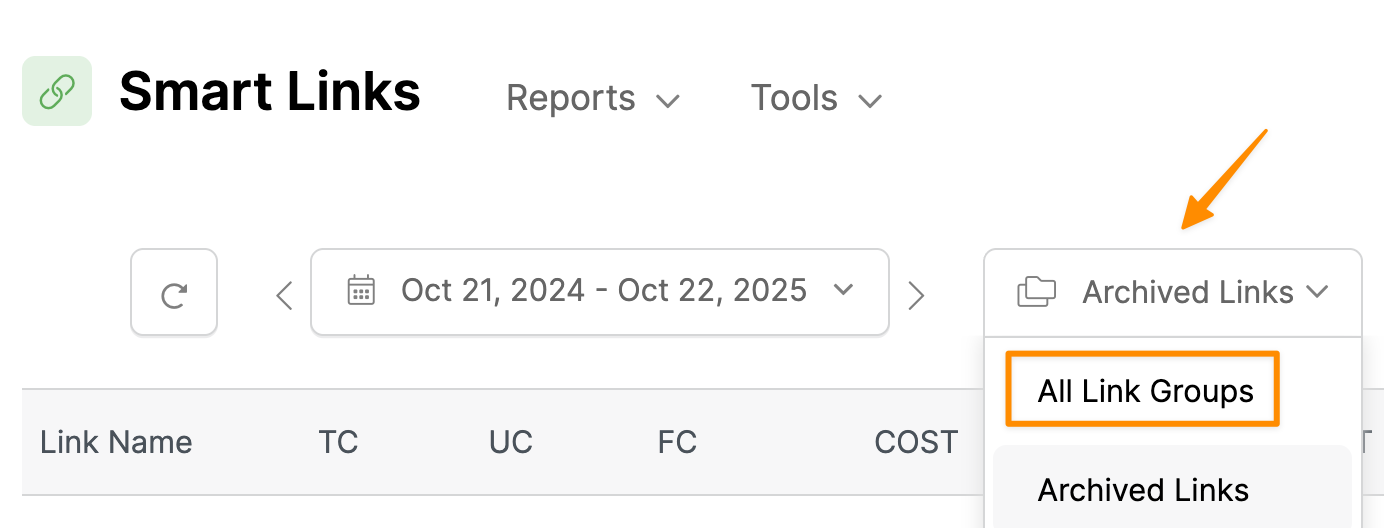Go to the previous date range

[x=285, y=294]
